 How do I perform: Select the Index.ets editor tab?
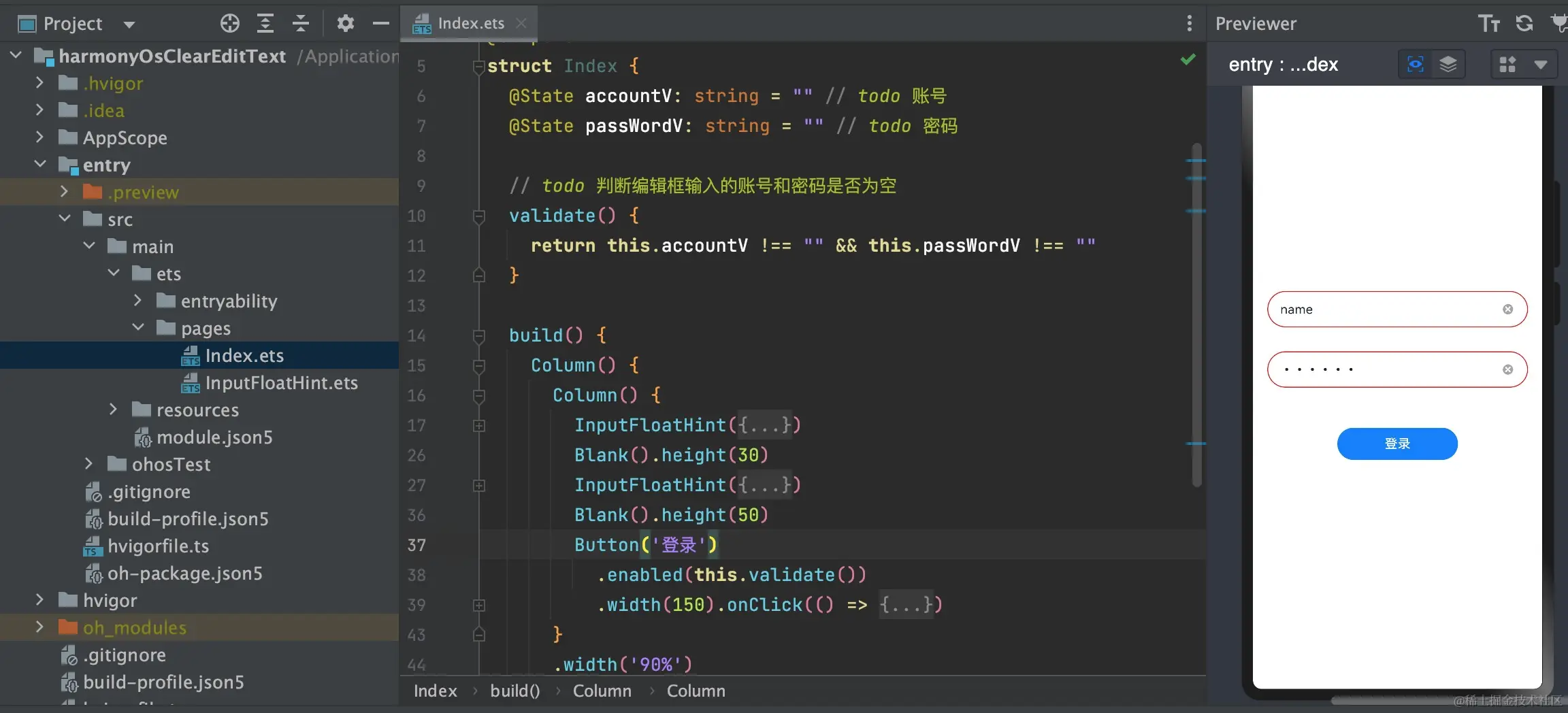tap(470, 23)
